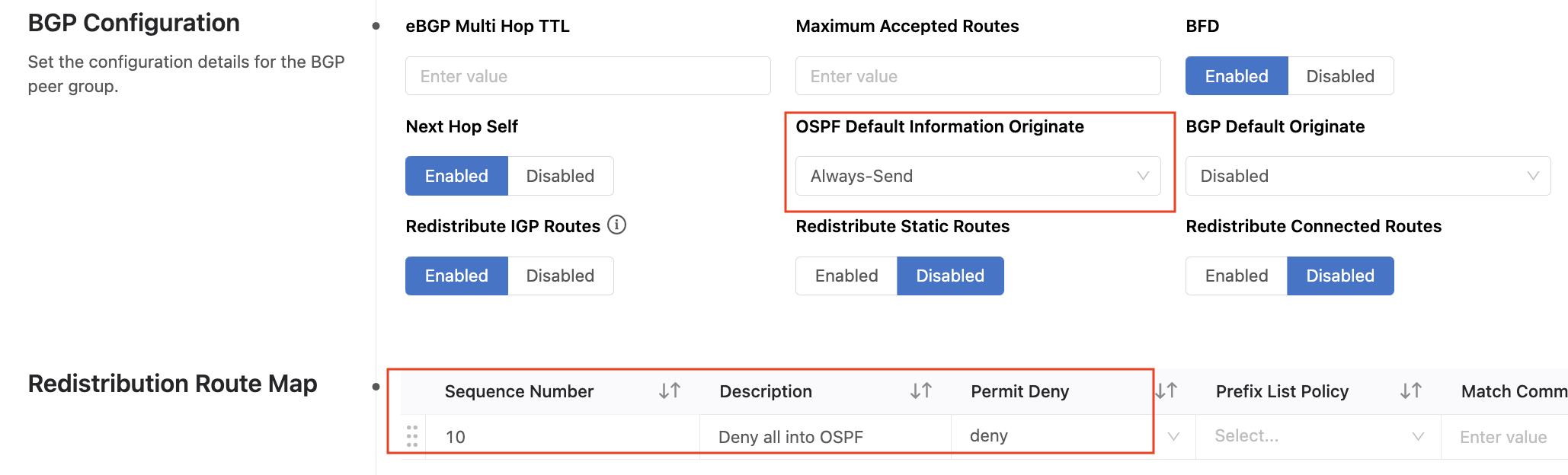Enable Redistribute Static Routes

(x=846, y=276)
